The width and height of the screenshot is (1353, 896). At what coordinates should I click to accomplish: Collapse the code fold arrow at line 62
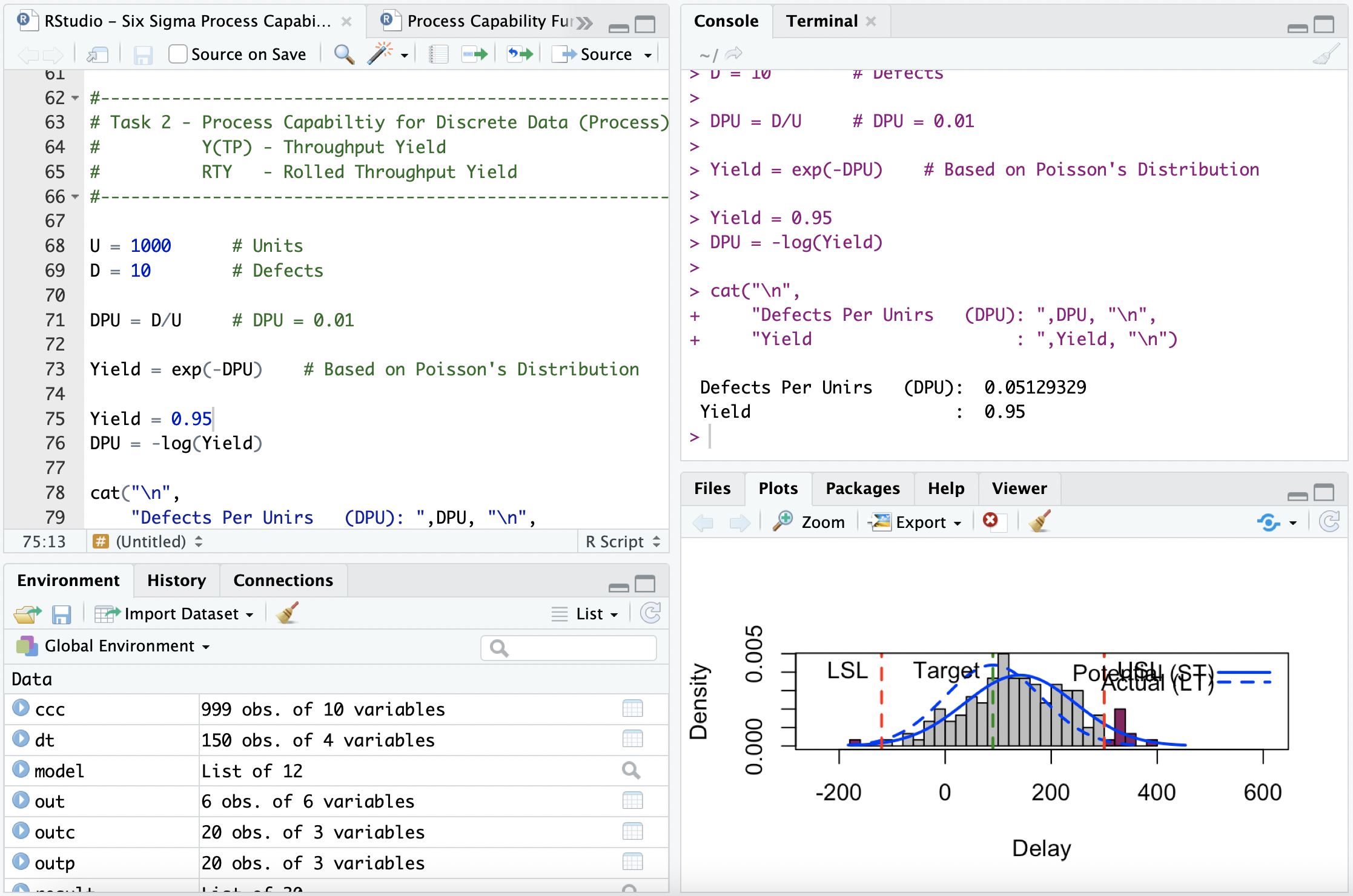click(75, 98)
